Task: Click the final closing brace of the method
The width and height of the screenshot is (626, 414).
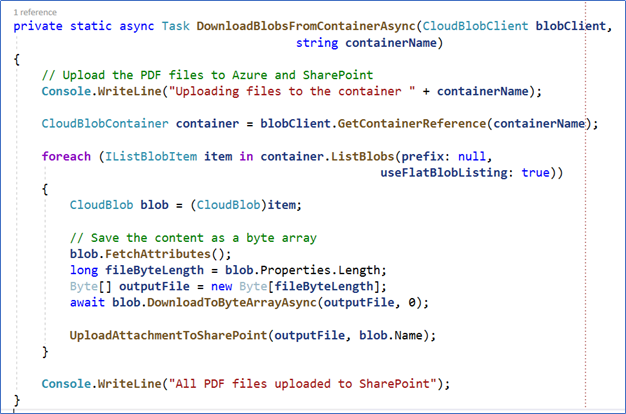Action: coord(17,400)
